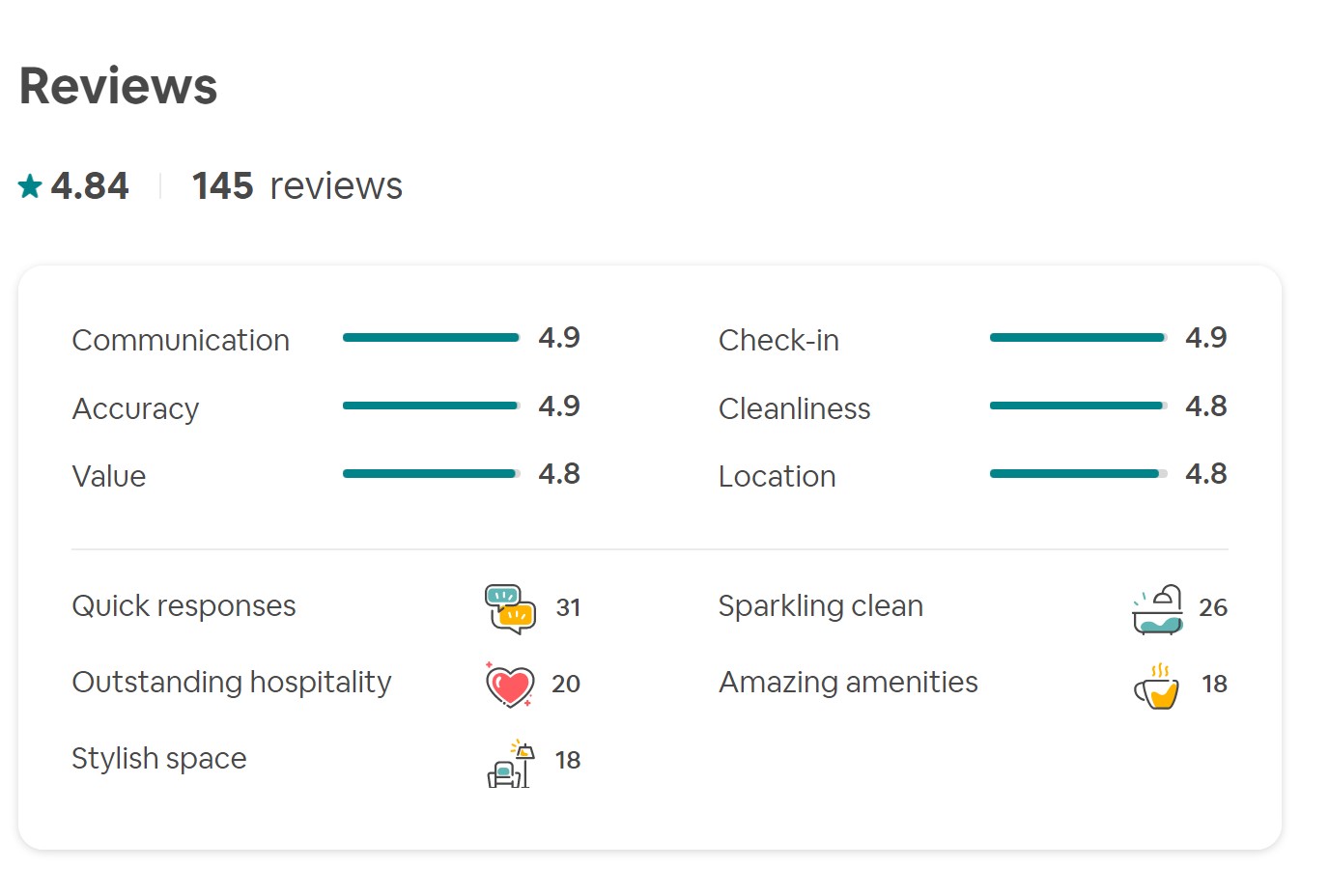Image resolution: width=1329 pixels, height=896 pixels.
Task: Click the Value rating bar
Action: pos(432,473)
